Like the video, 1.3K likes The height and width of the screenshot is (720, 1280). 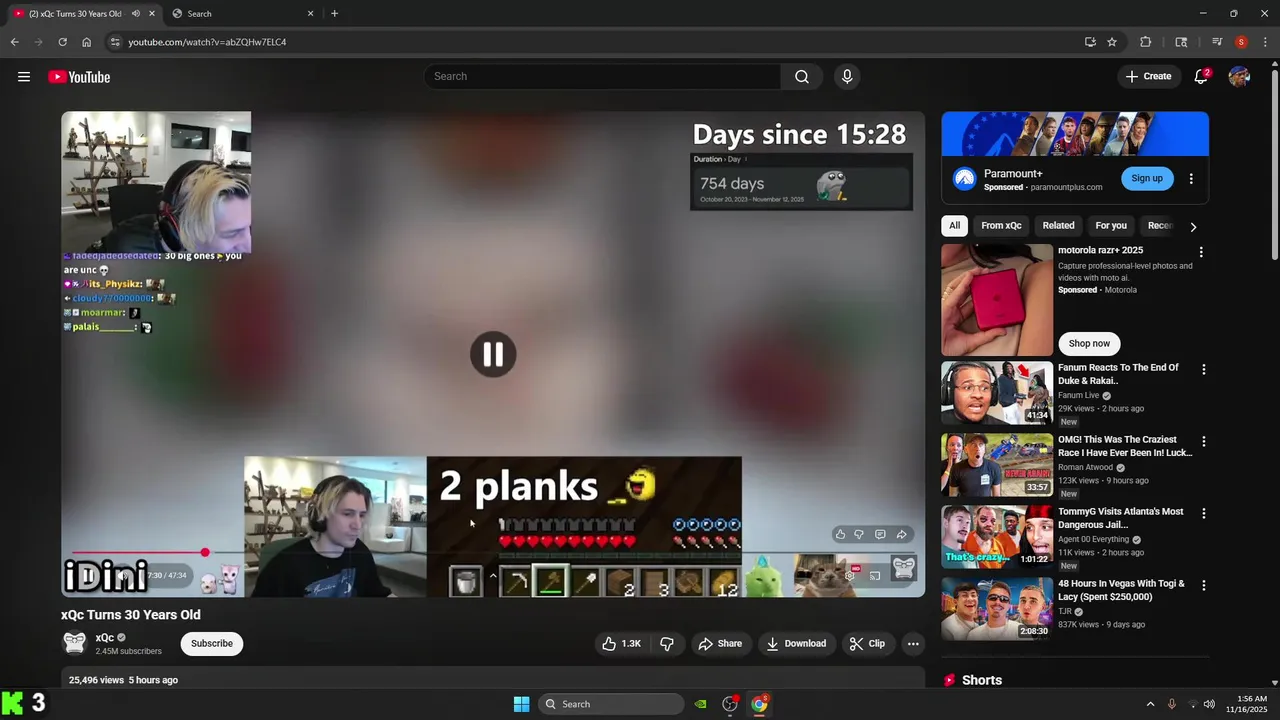(621, 644)
